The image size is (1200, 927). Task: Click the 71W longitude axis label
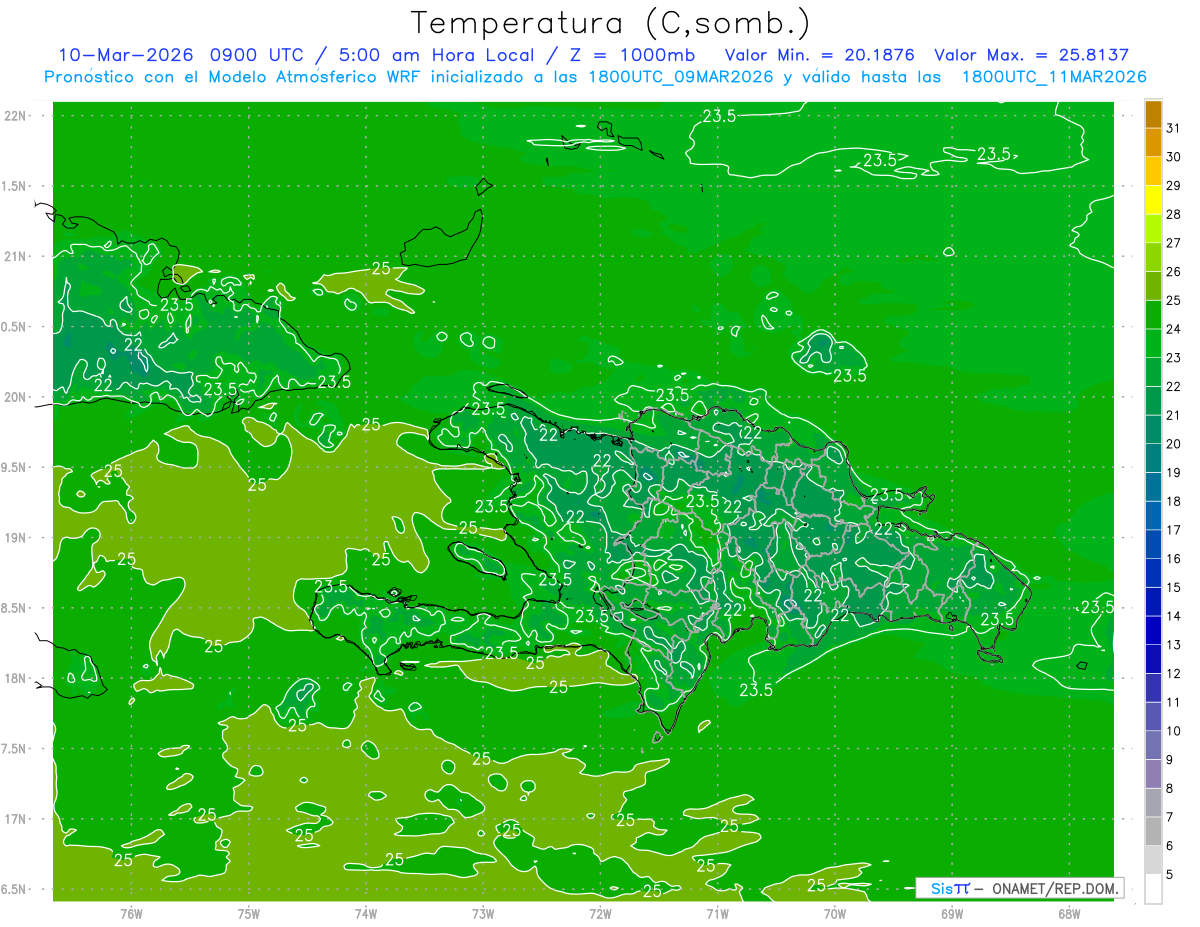coord(717,914)
